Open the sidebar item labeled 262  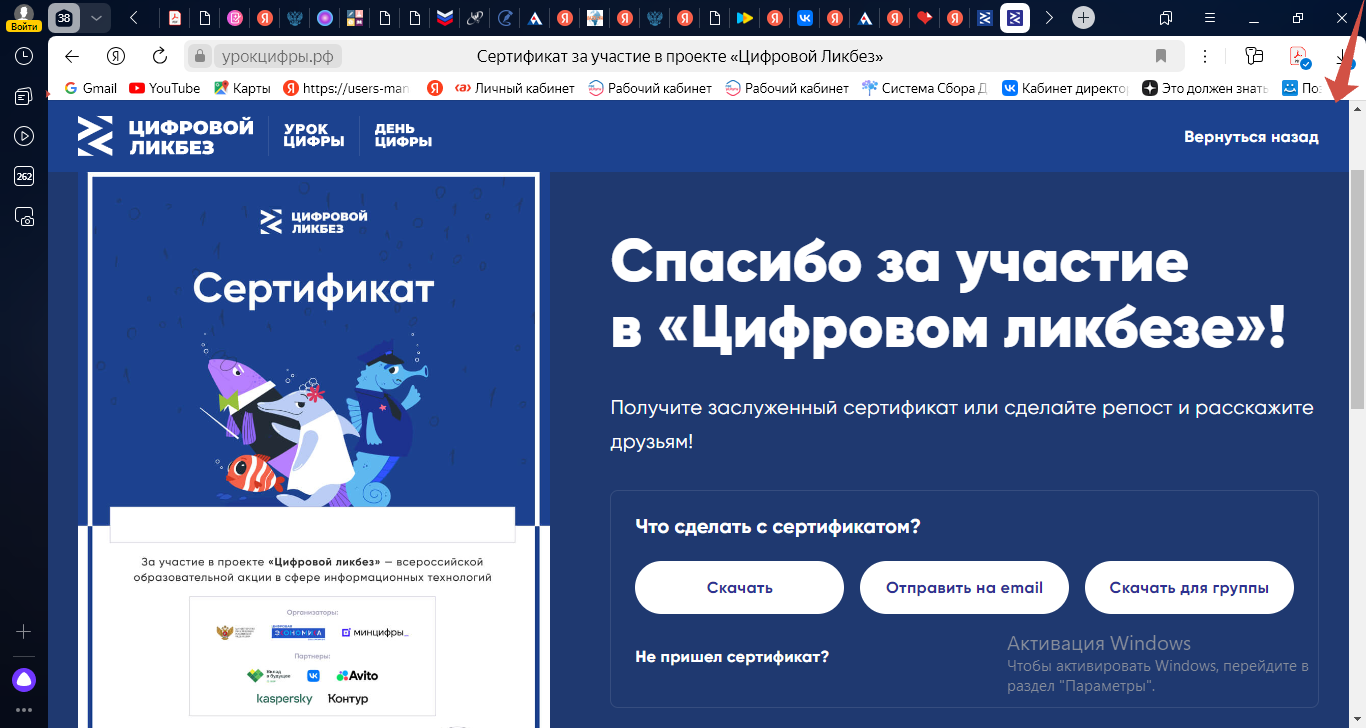[x=24, y=176]
